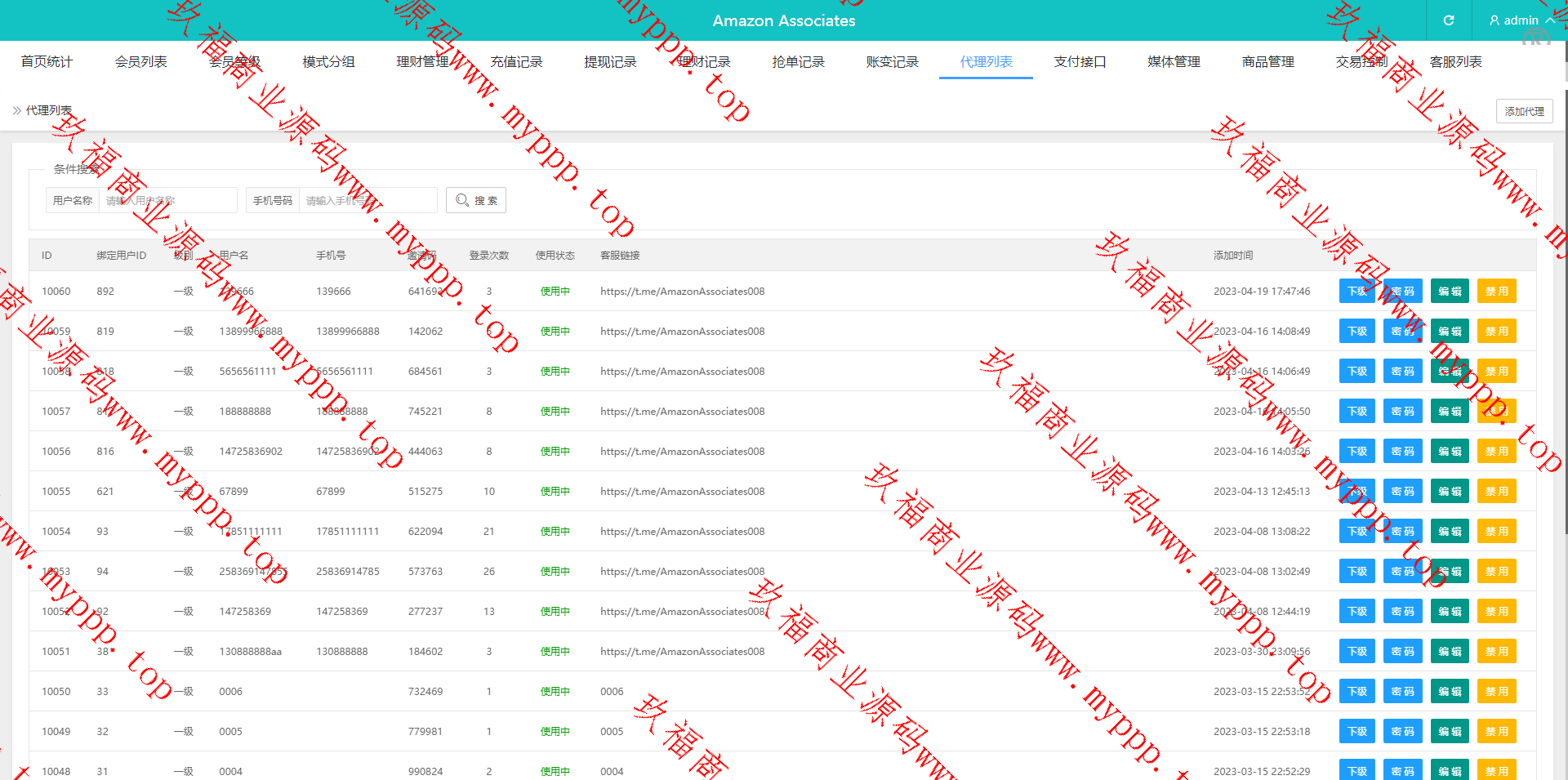Click 编辑 for agent ID 10050
The height and width of the screenshot is (780, 1568).
coord(1450,692)
